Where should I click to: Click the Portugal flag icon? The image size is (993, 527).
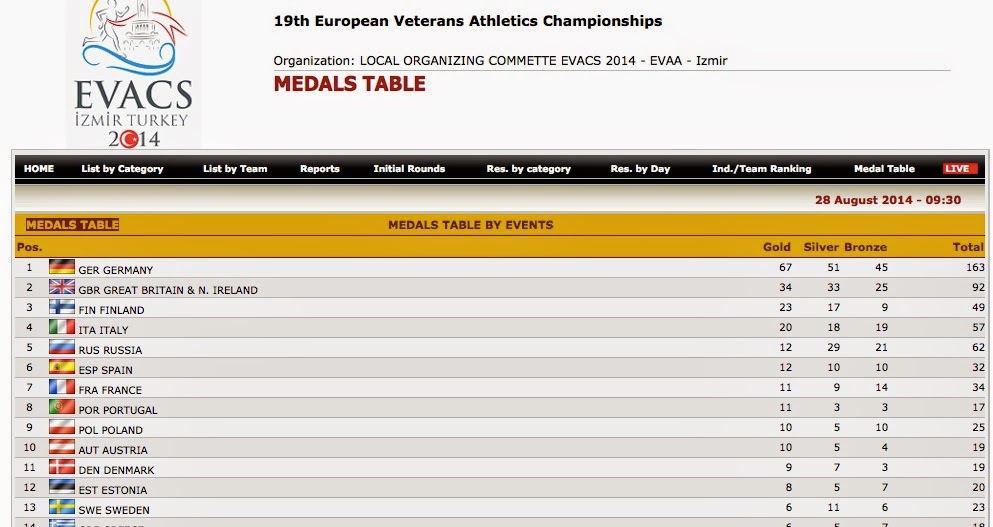pyautogui.click(x=62, y=407)
